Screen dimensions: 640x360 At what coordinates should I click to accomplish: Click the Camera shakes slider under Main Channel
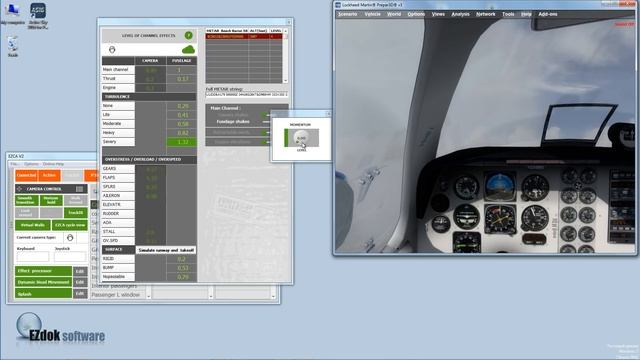coord(266,115)
